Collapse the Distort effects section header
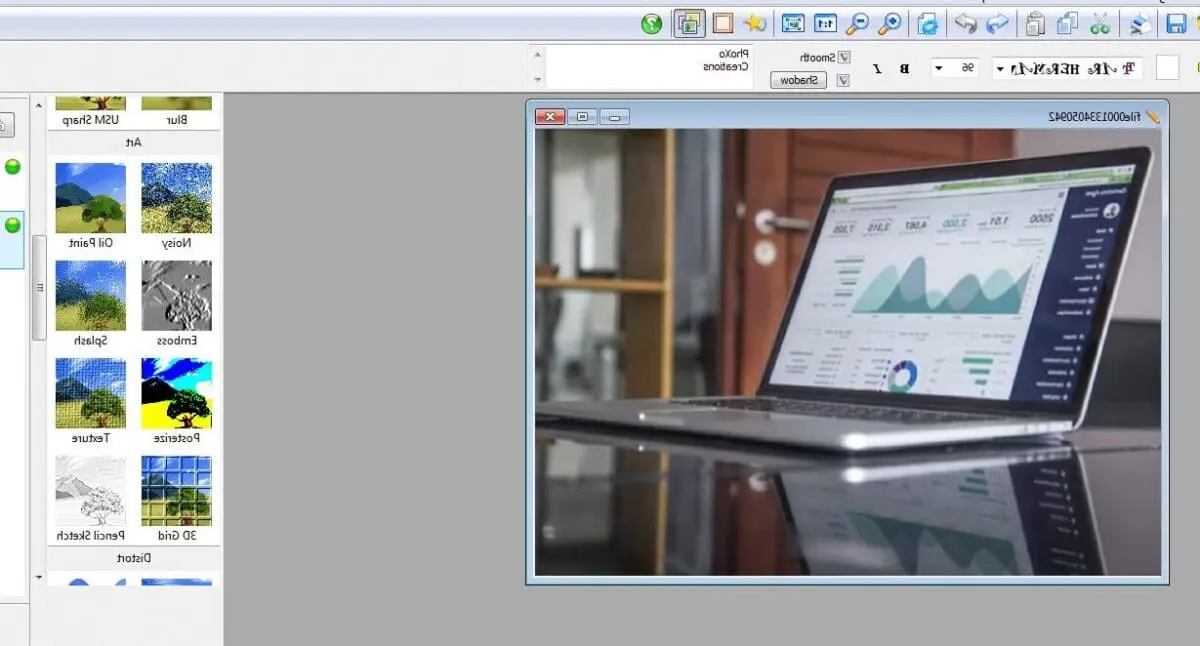 [133, 558]
